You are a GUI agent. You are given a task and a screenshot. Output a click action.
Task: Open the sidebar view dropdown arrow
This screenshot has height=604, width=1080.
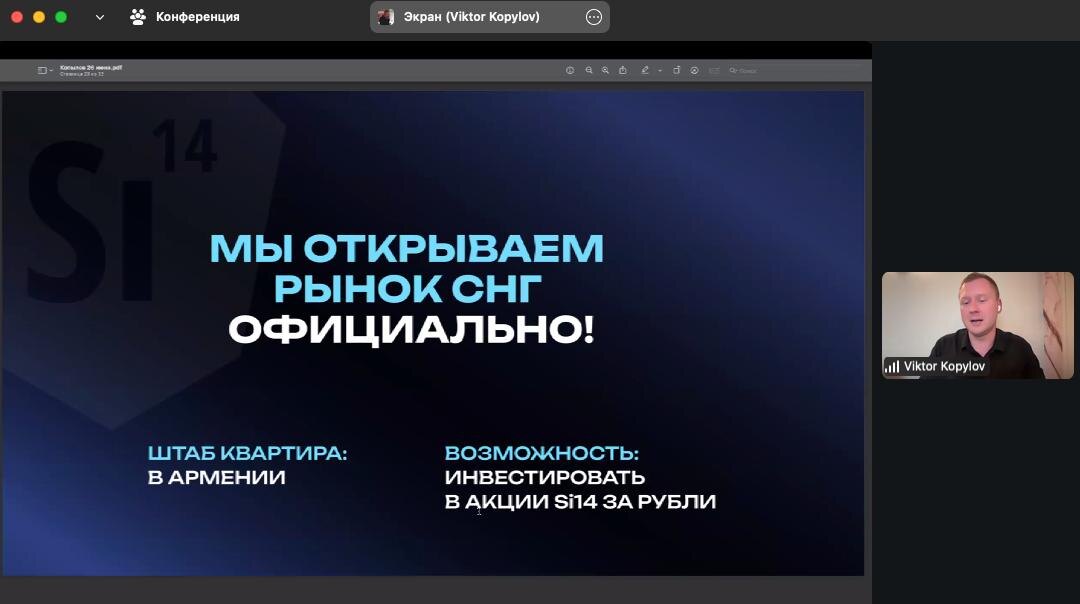(51, 71)
